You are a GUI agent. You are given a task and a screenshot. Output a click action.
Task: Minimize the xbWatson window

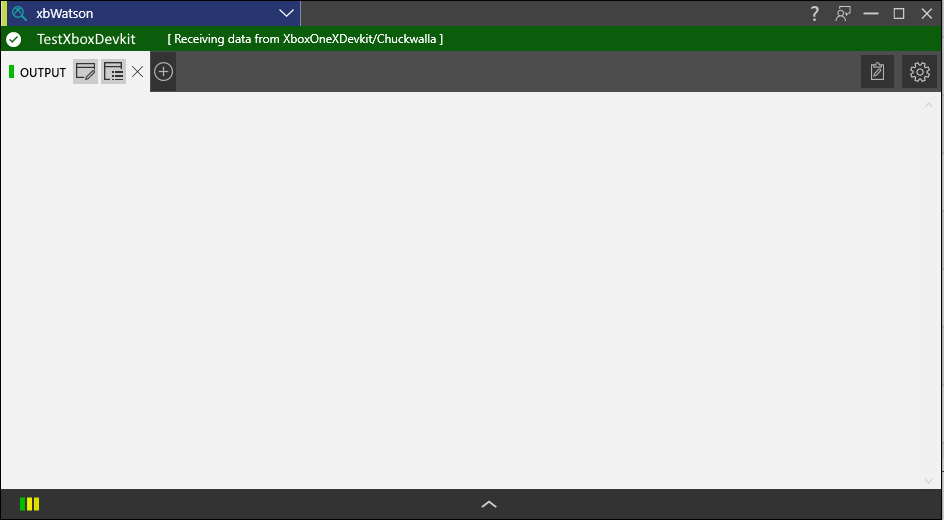coord(871,13)
